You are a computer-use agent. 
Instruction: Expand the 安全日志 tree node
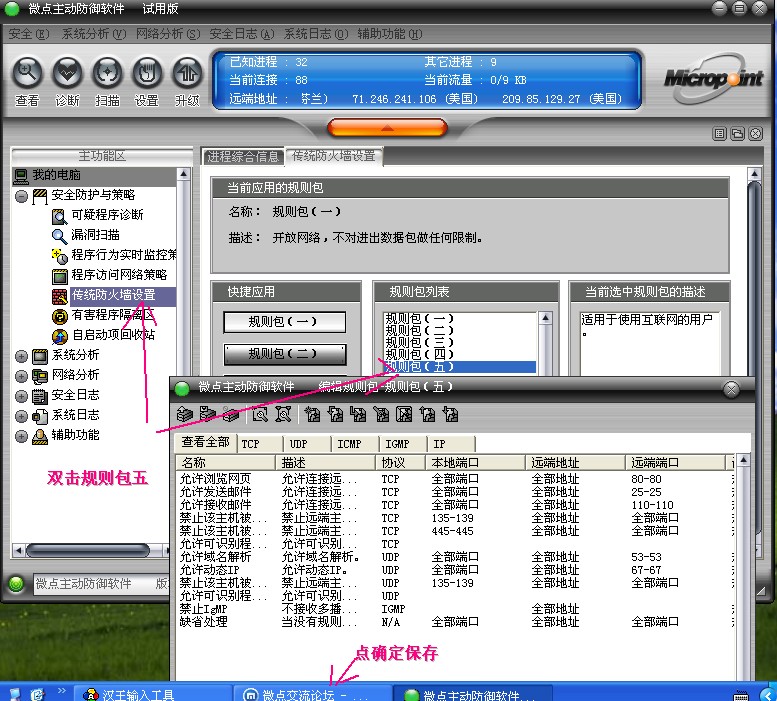click(21, 396)
